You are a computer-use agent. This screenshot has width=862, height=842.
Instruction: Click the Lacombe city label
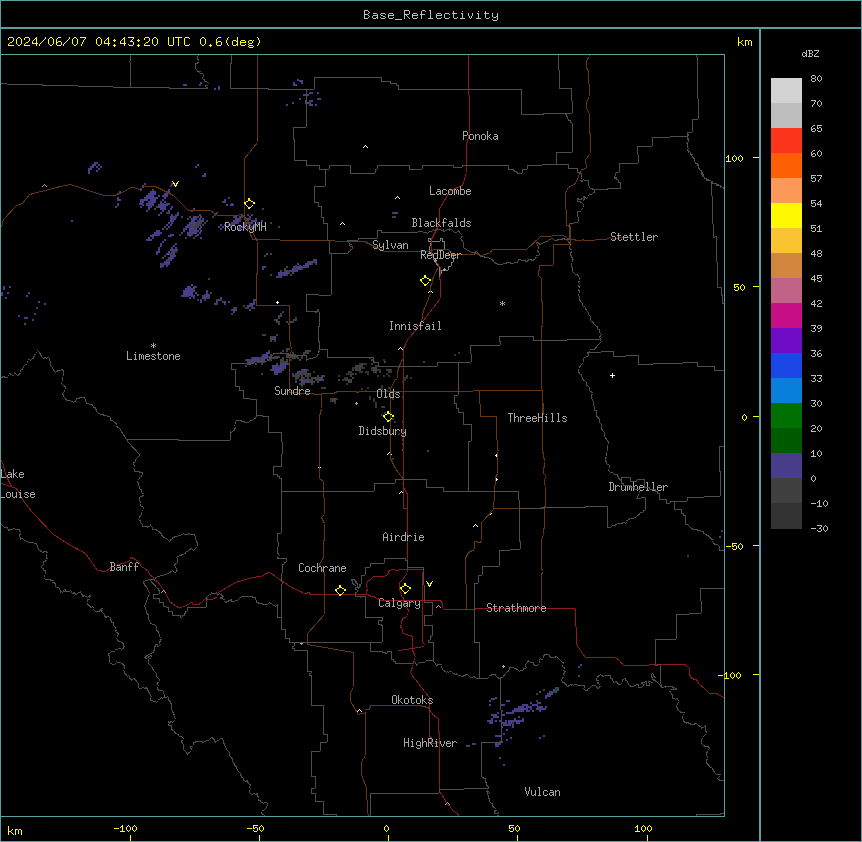click(450, 191)
